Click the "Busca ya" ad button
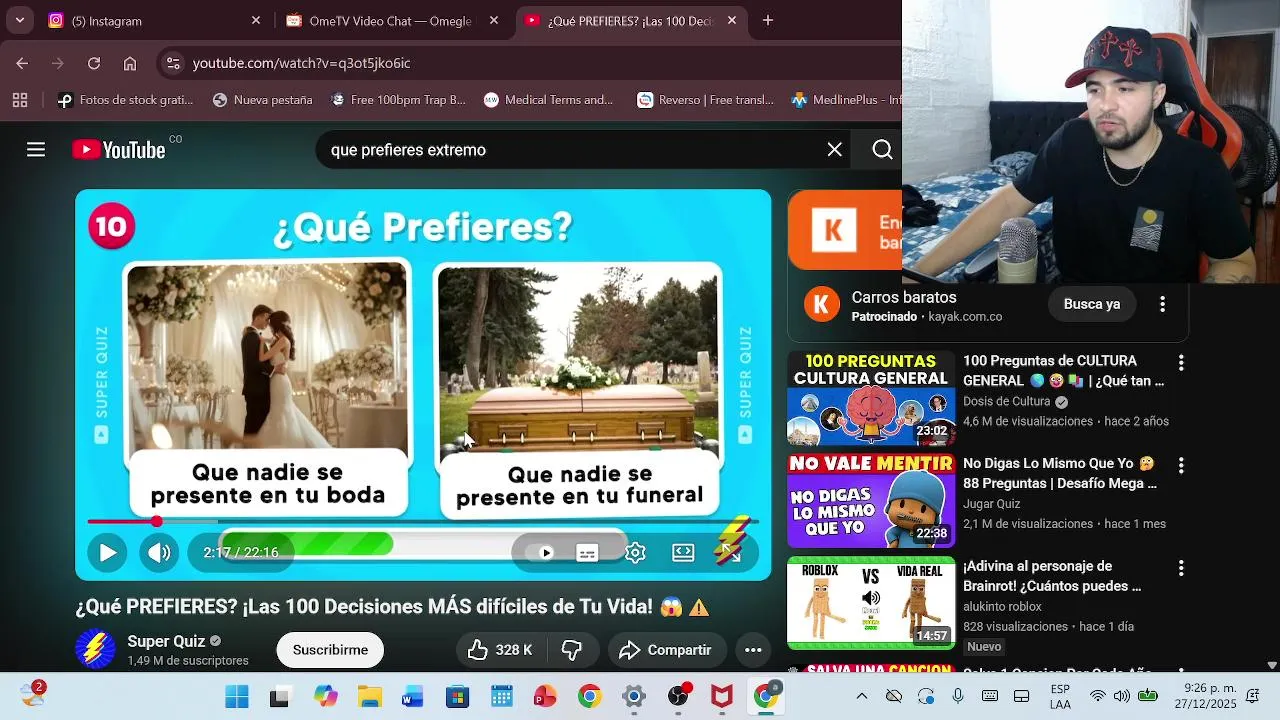This screenshot has width=1280, height=720. (x=1091, y=304)
